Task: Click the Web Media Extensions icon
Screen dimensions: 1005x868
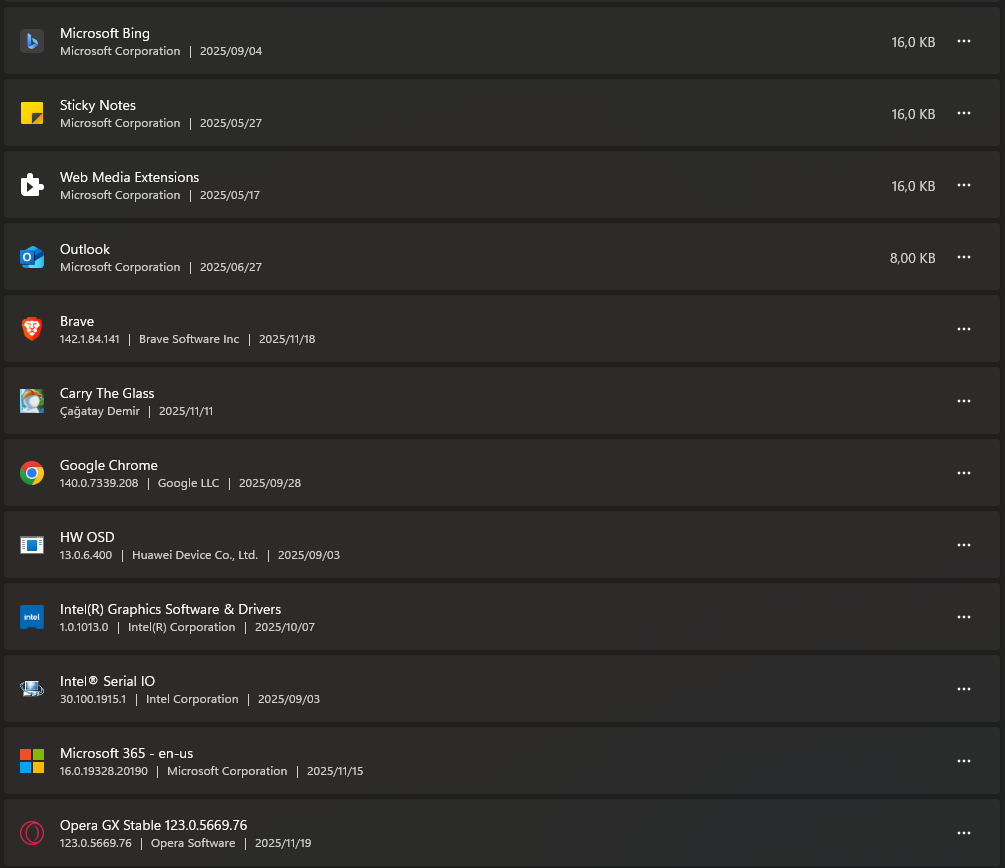Action: [x=32, y=185]
